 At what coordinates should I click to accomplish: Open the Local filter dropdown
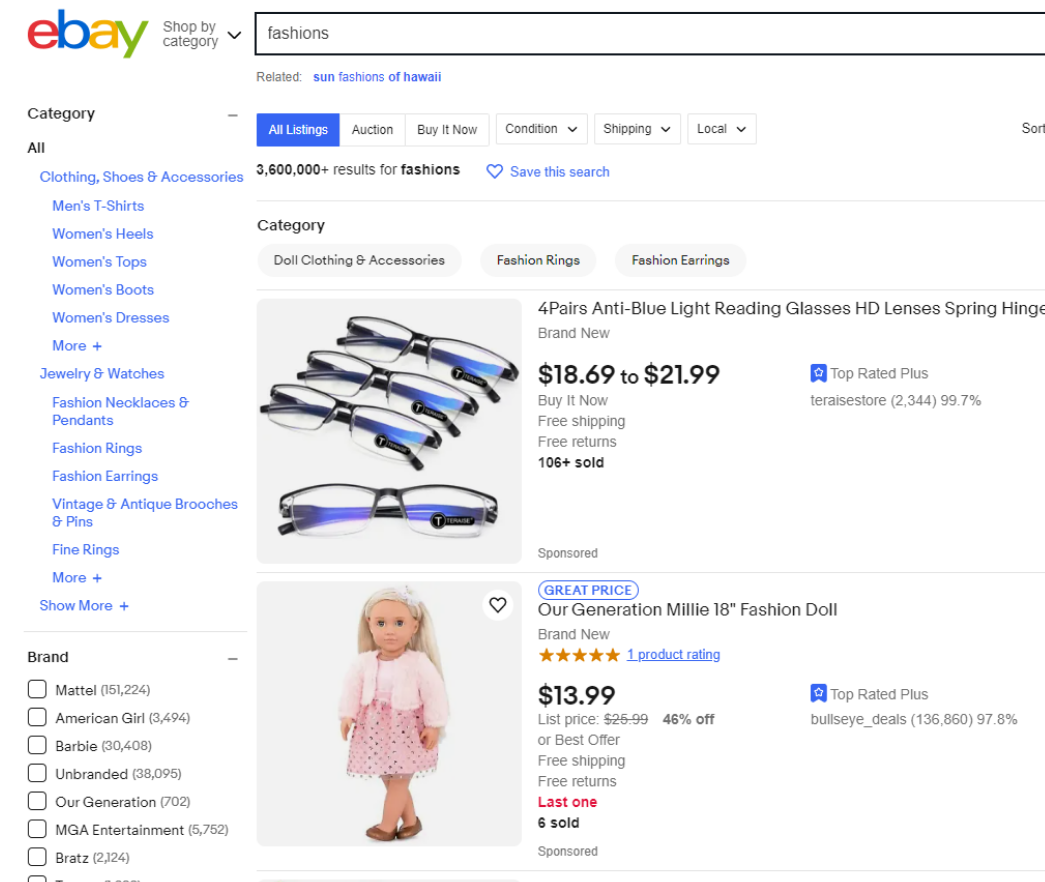tap(721, 129)
